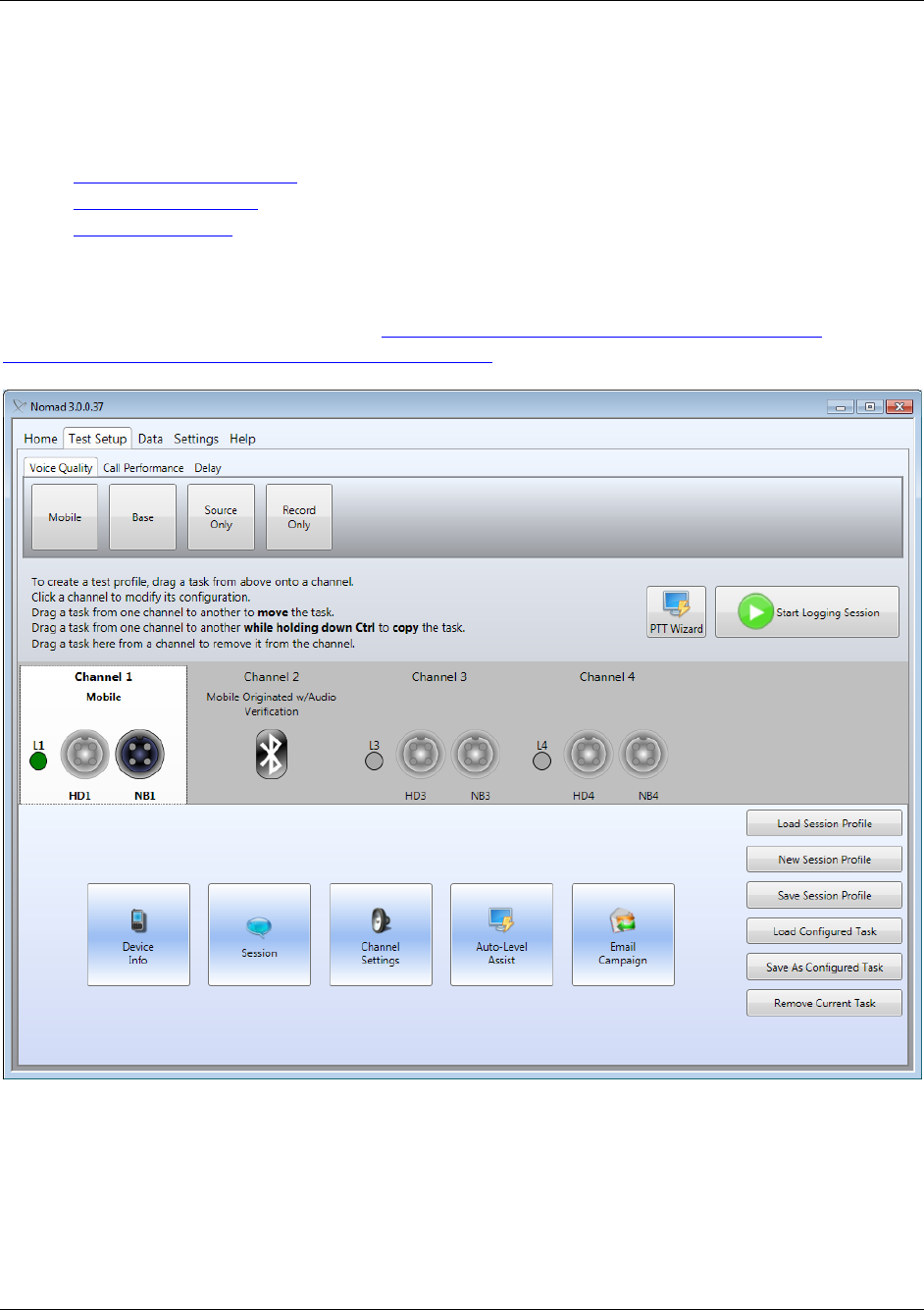Viewport: 924px width, 1310px height.
Task: Select the Channel 2 header label
Action: click(x=272, y=677)
